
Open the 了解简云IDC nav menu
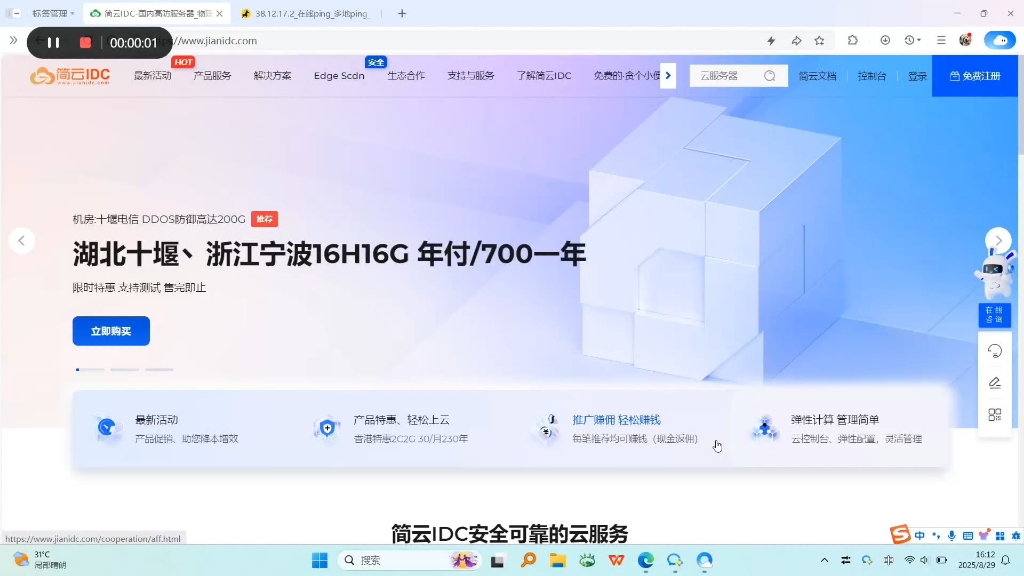(x=543, y=76)
